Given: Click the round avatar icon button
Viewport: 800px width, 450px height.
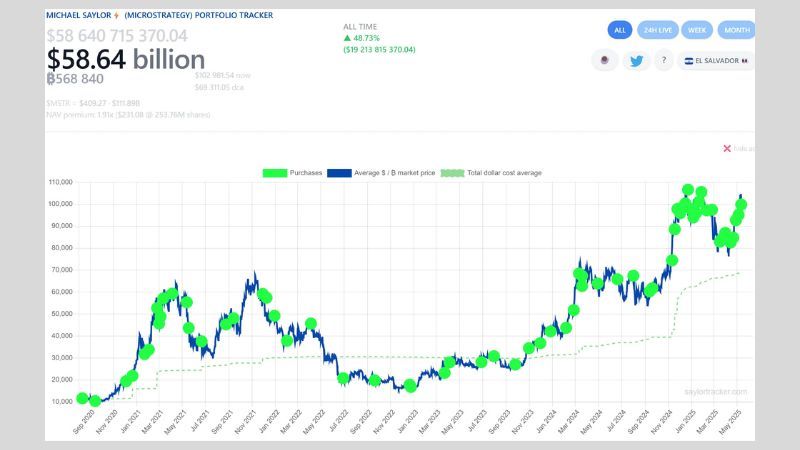Looking at the screenshot, I should pyautogui.click(x=605, y=60).
